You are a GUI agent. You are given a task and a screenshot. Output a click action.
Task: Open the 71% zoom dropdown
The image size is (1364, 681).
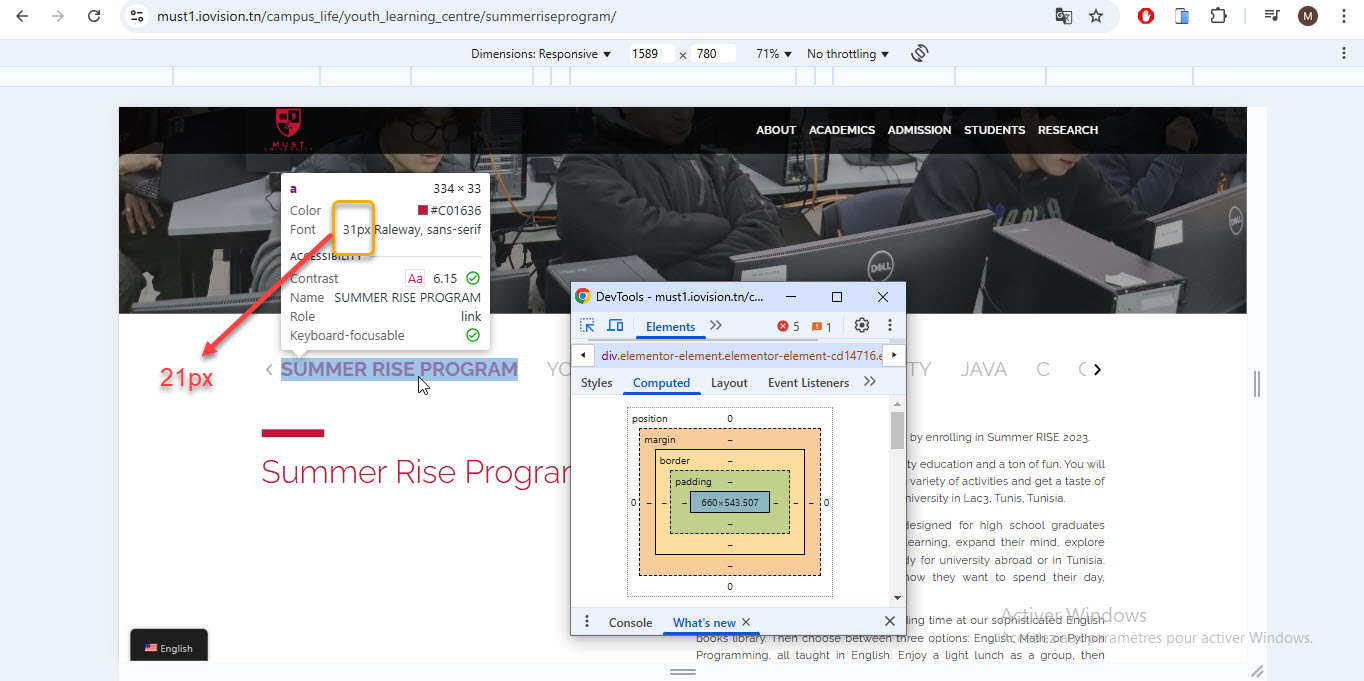tap(774, 54)
